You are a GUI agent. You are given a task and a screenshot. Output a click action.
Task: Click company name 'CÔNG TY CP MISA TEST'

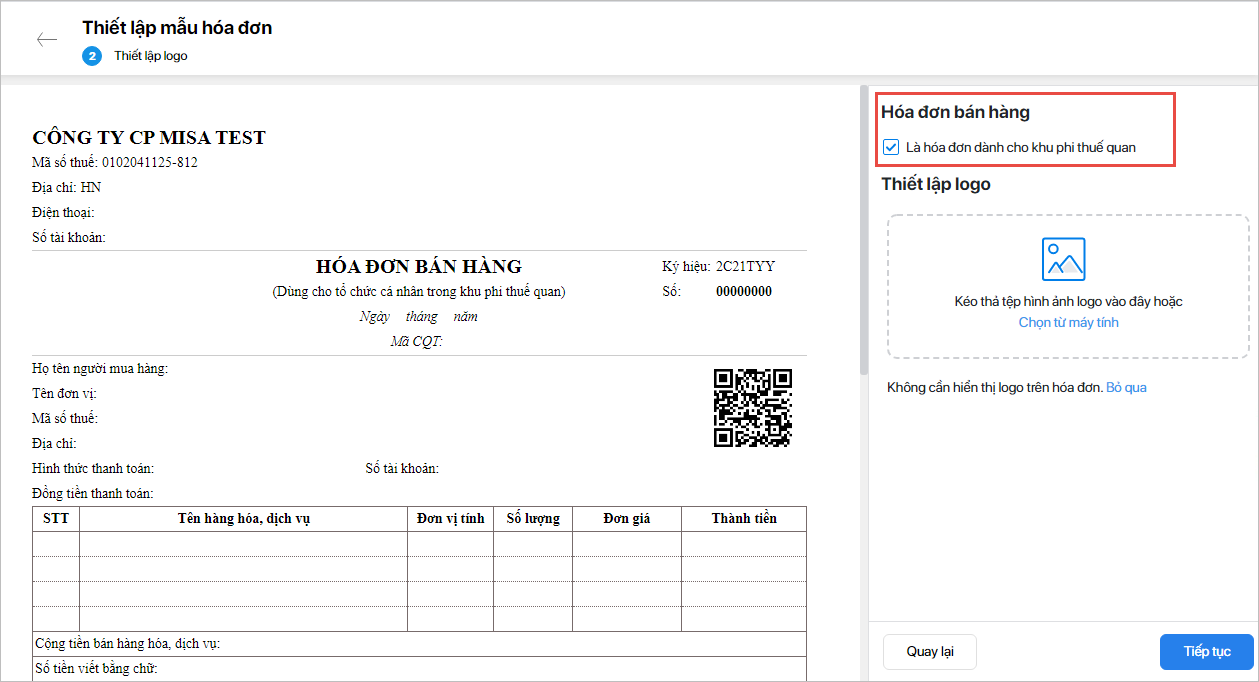point(149,138)
